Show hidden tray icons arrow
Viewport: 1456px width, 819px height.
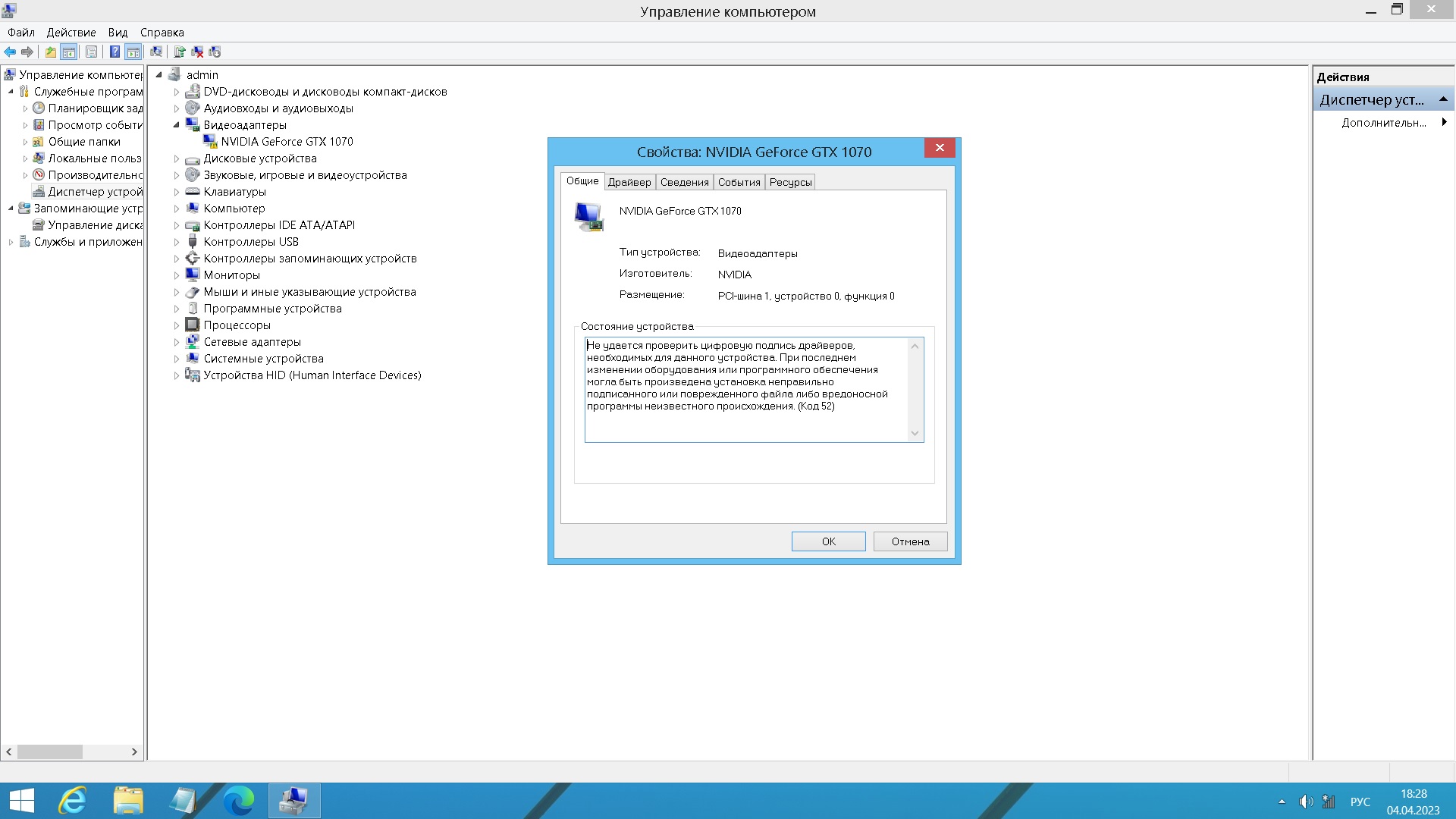pos(1282,802)
